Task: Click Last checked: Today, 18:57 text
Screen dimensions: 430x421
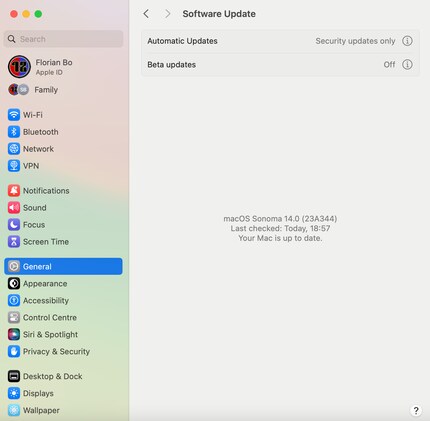Action: click(x=280, y=228)
